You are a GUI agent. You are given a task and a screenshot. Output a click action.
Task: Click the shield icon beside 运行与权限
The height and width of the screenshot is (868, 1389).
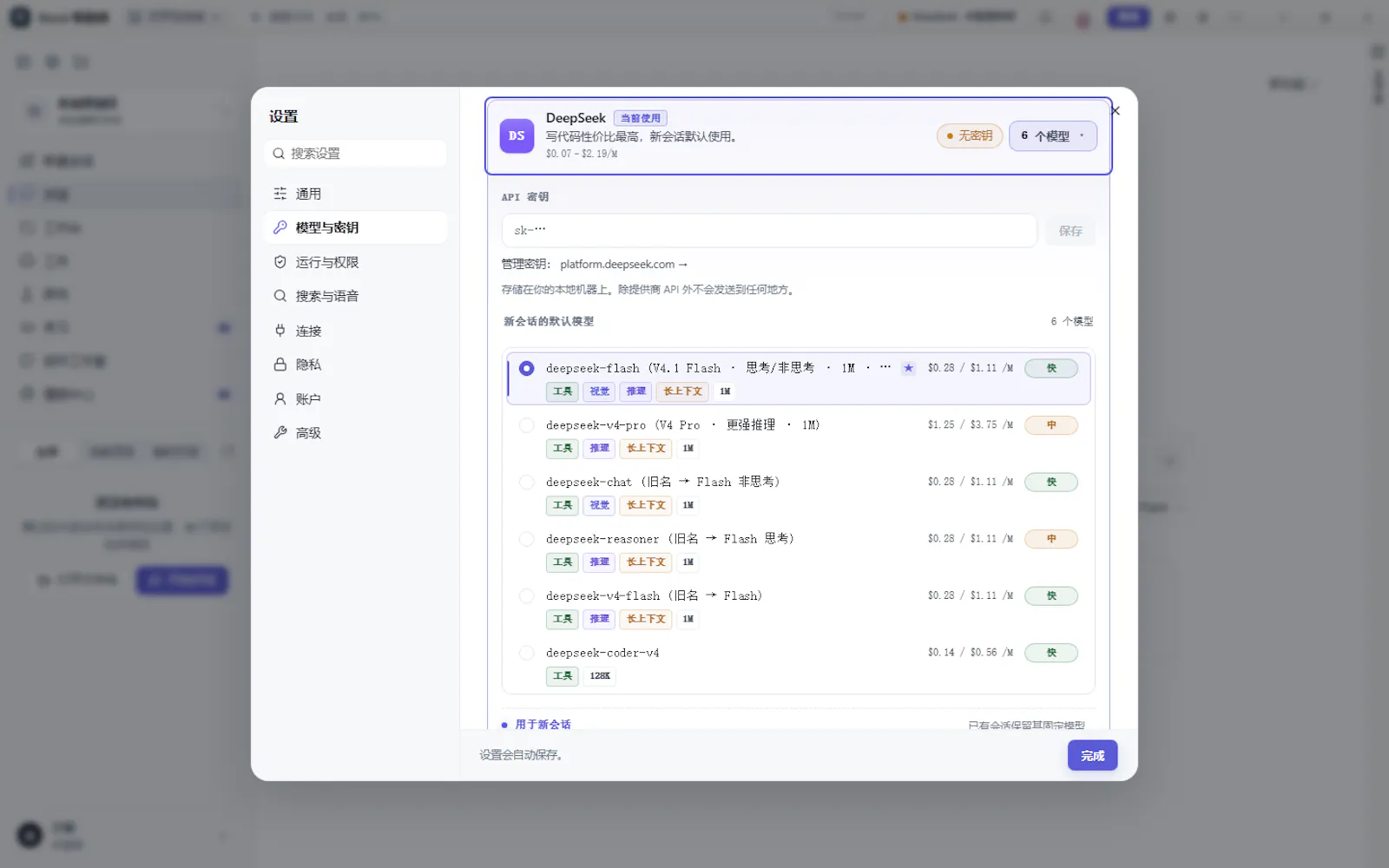pyautogui.click(x=280, y=262)
